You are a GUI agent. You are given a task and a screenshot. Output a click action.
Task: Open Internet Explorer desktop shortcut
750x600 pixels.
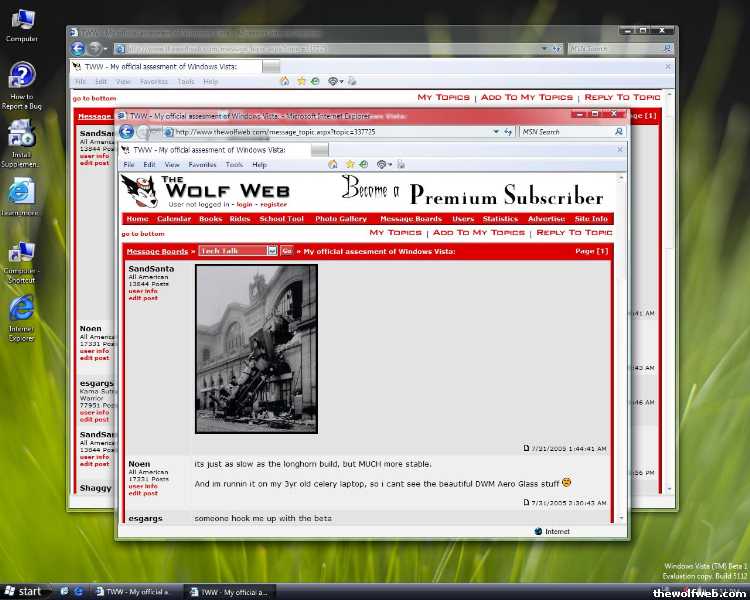(x=22, y=320)
